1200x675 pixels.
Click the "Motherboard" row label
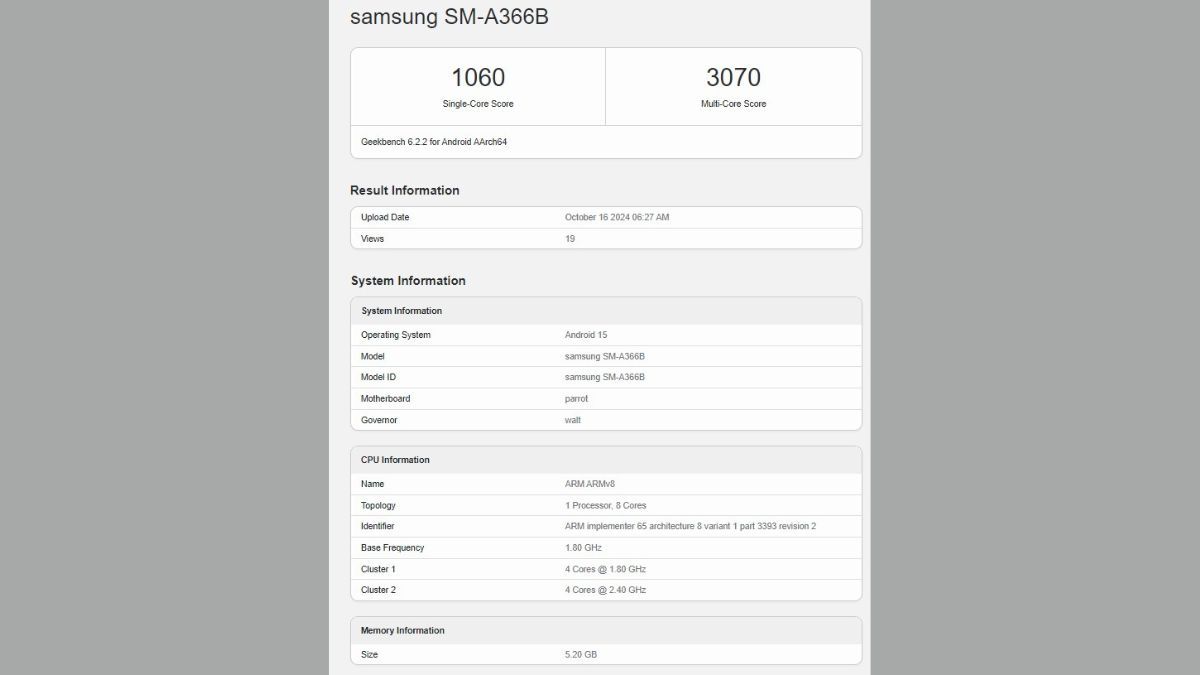coord(385,399)
